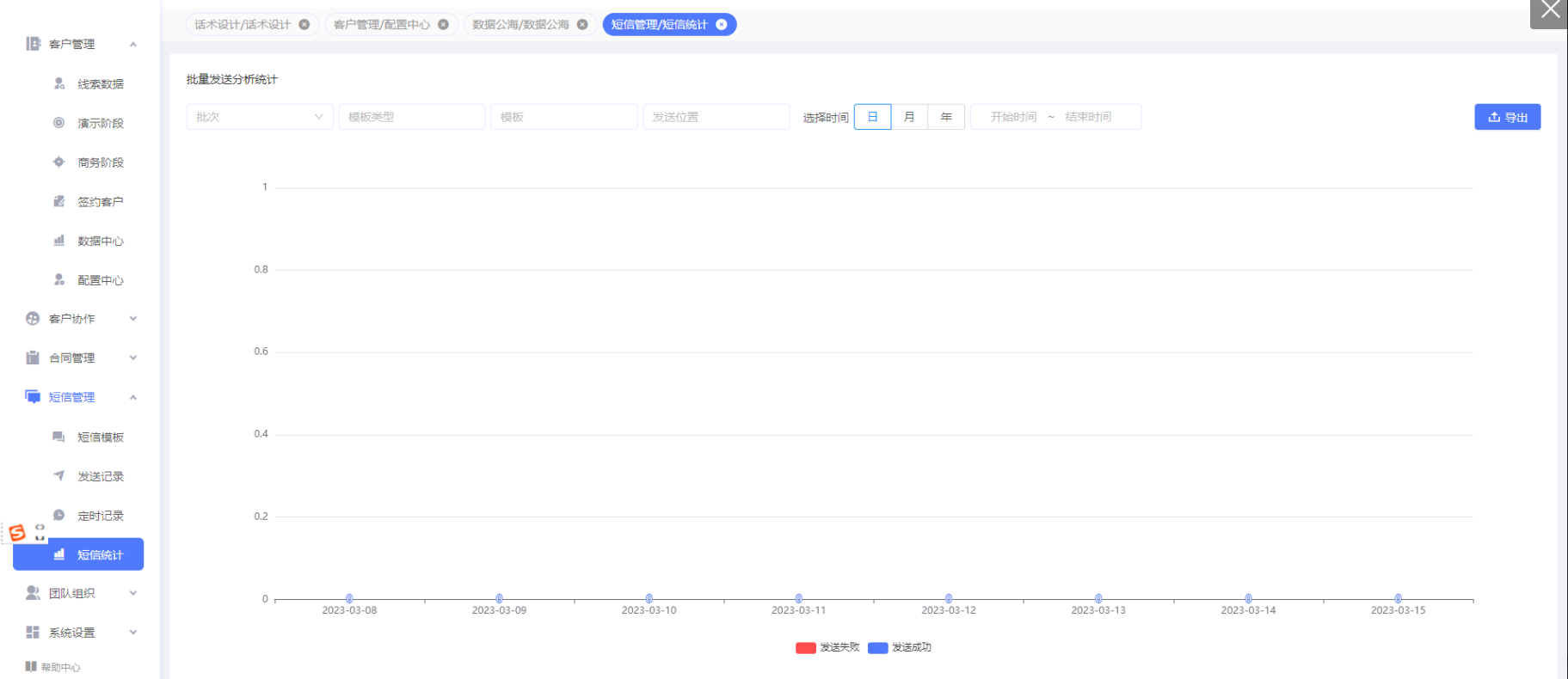Click the 线索数据 sidebar icon

(x=59, y=83)
